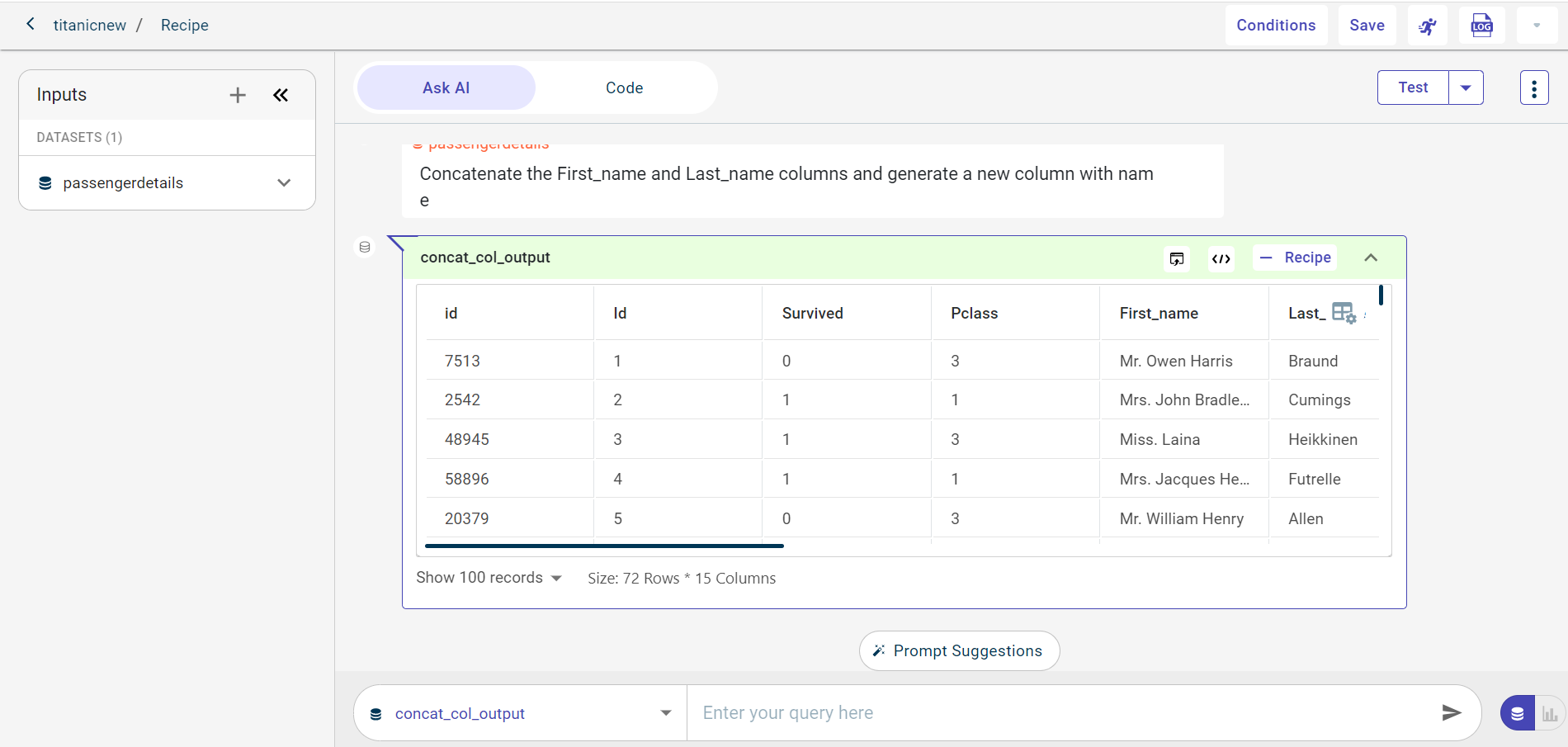The width and height of the screenshot is (1568, 747).
Task: View code for concat_col_output output
Action: tap(1221, 258)
